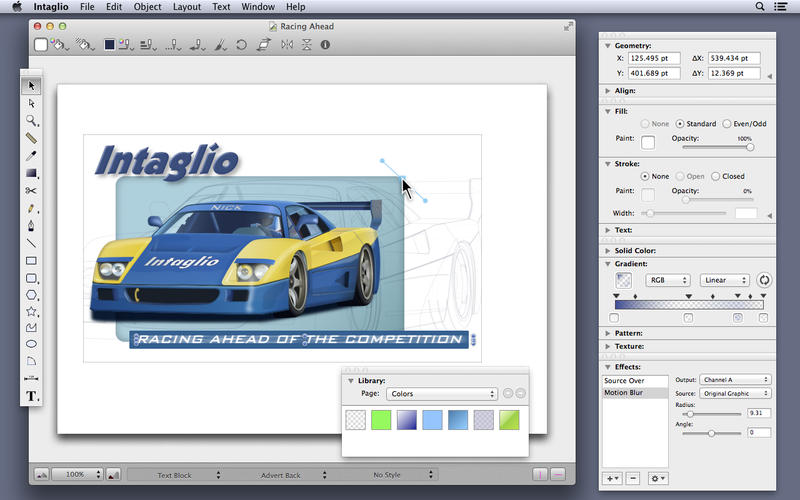
Task: Open the Window menu
Action: (258, 7)
